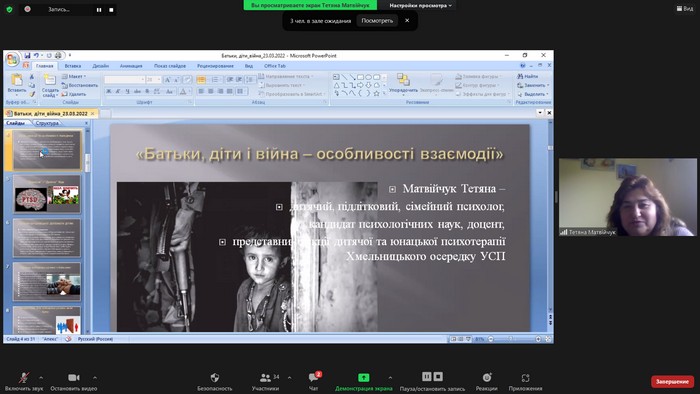Stop video (Остановить видео)

[x=74, y=382]
